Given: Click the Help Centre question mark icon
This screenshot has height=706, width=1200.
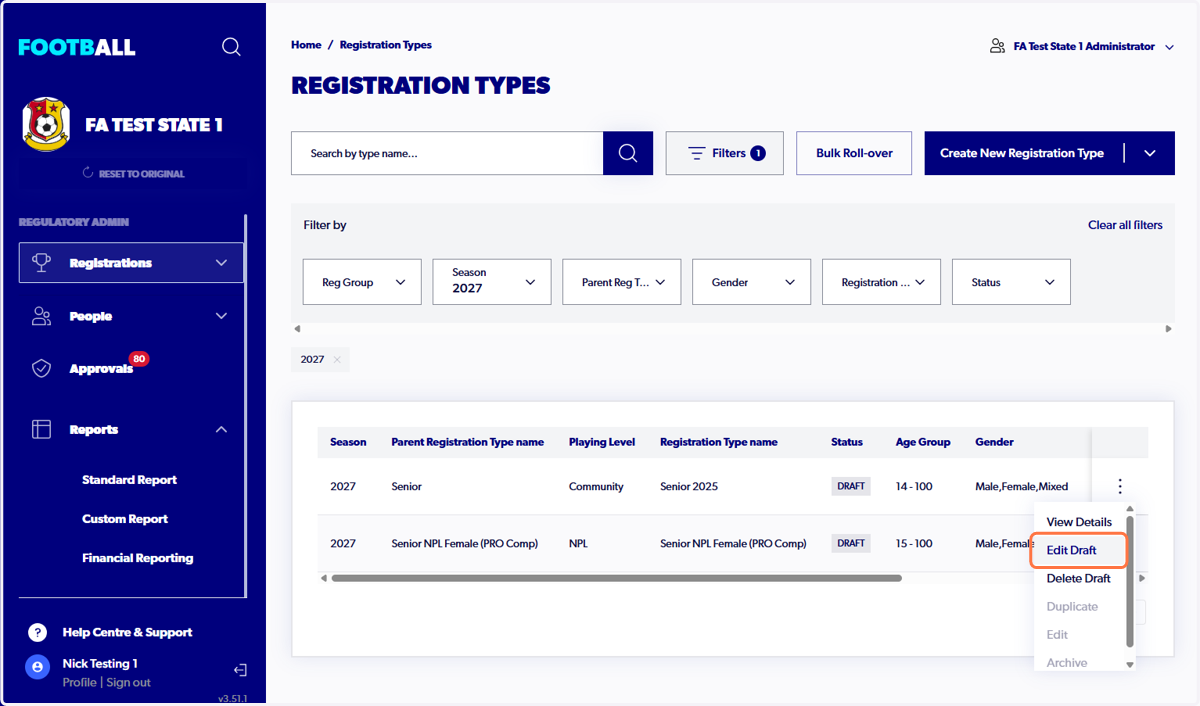Looking at the screenshot, I should (37, 632).
